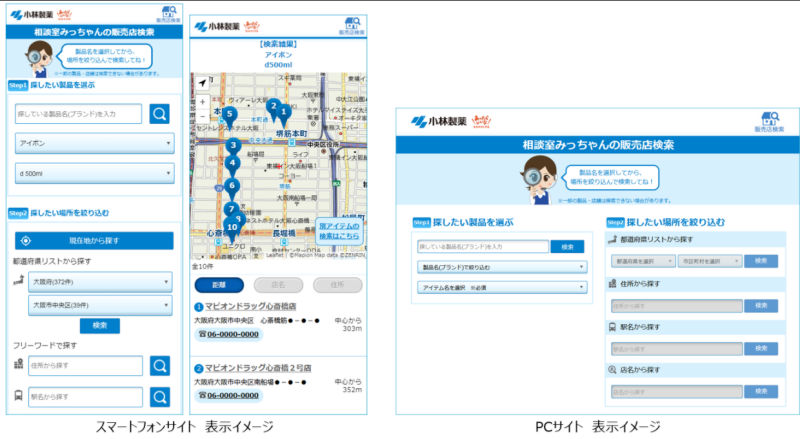Click magnifier button beside smartphone product name field
The height and width of the screenshot is (439, 800).
159,114
